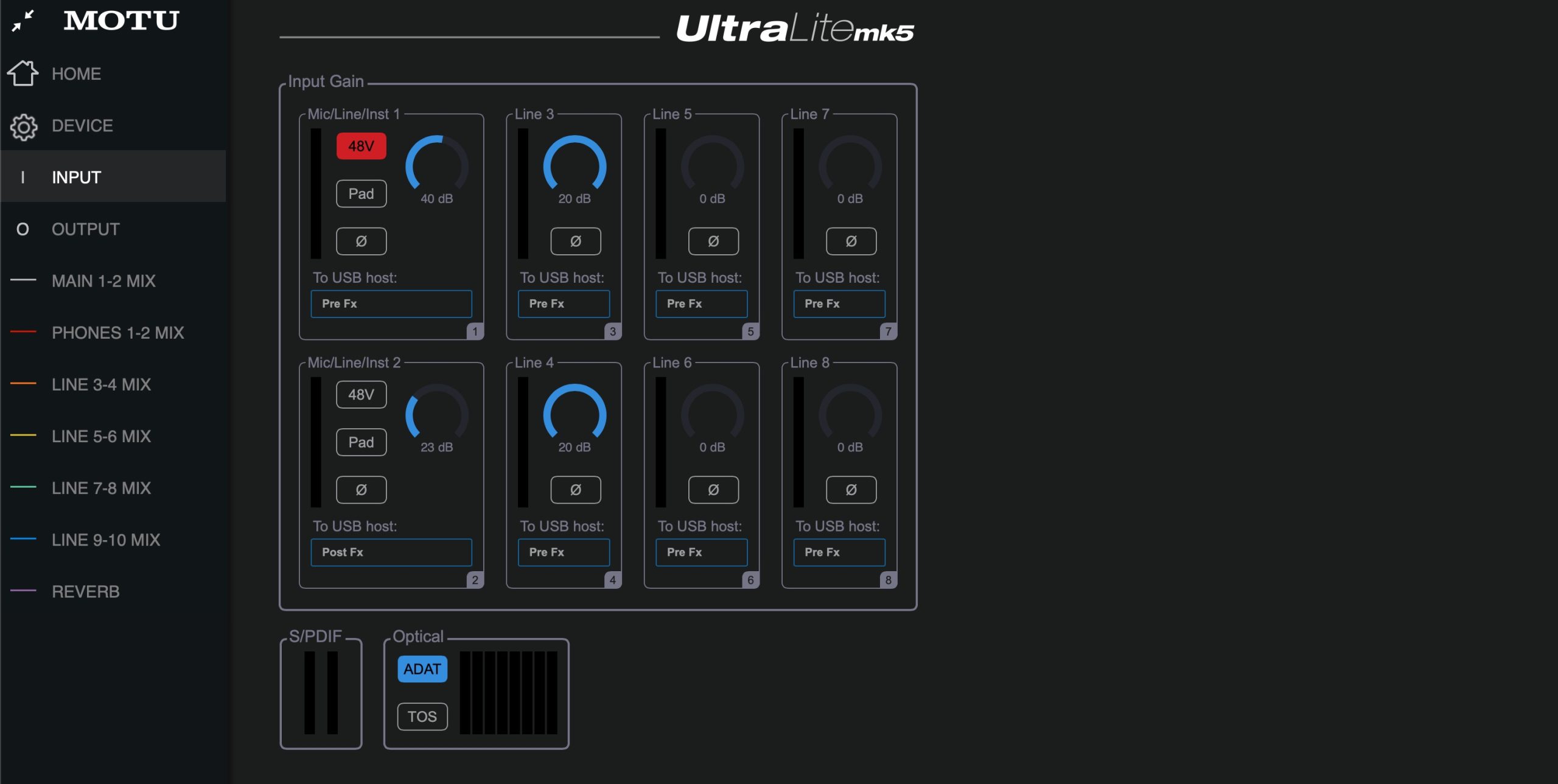Open the Home page via house icon
This screenshot has height=784, width=1558.
point(23,74)
